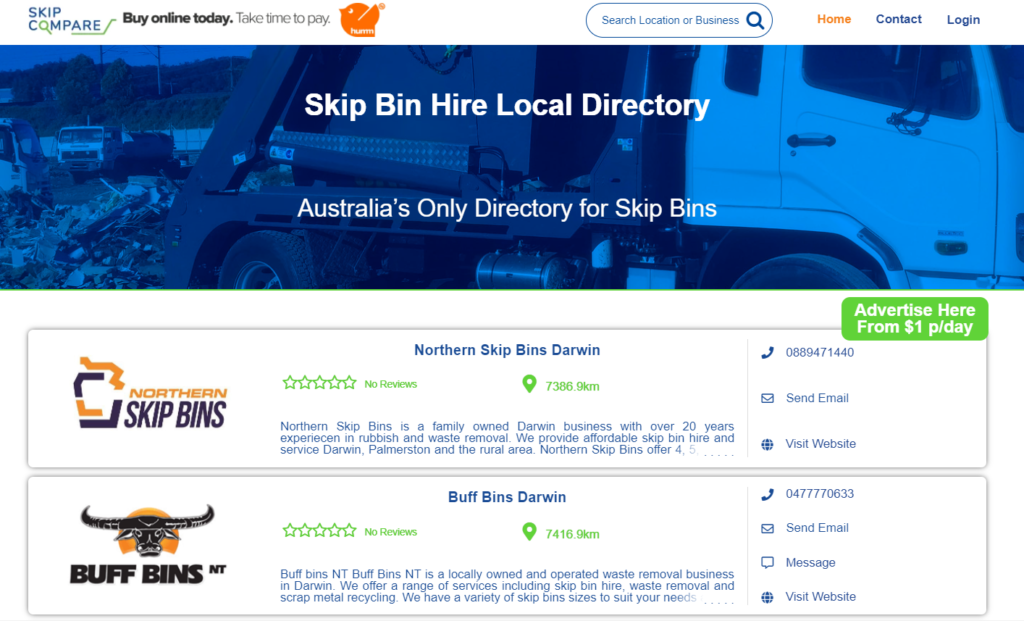This screenshot has height=621, width=1024.
Task: Click envelope icon in Buff Bins card
Action: tap(767, 528)
